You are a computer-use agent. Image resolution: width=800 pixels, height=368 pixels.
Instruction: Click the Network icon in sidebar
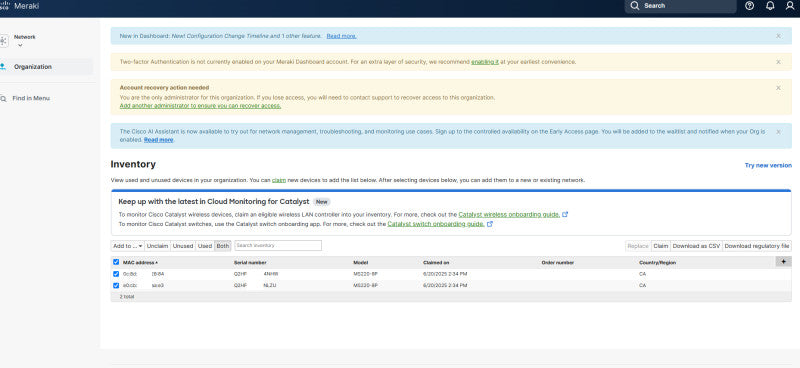(3, 40)
